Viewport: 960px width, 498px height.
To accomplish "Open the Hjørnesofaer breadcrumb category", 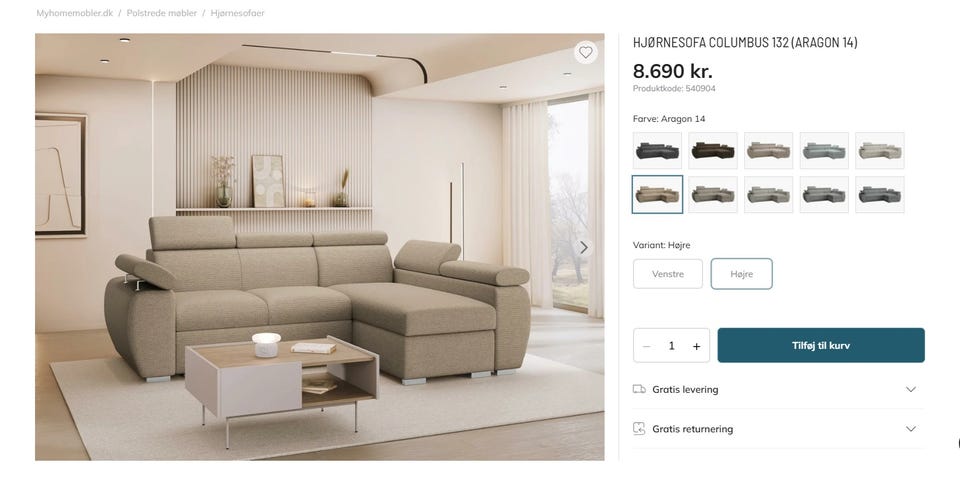I will pos(238,13).
